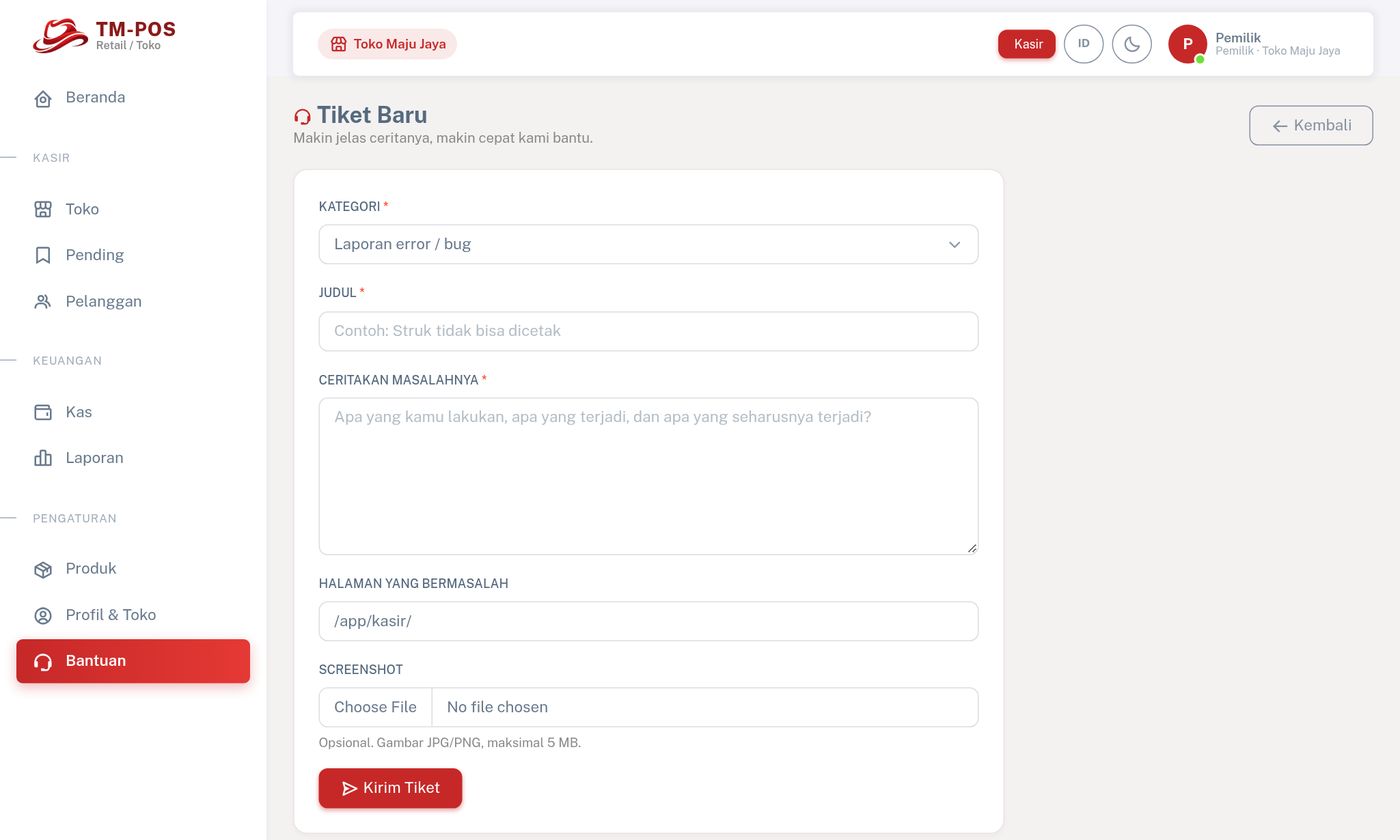Click the Toko Maju Jaya store badge
Image resolution: width=1400 pixels, height=840 pixels.
click(x=387, y=44)
